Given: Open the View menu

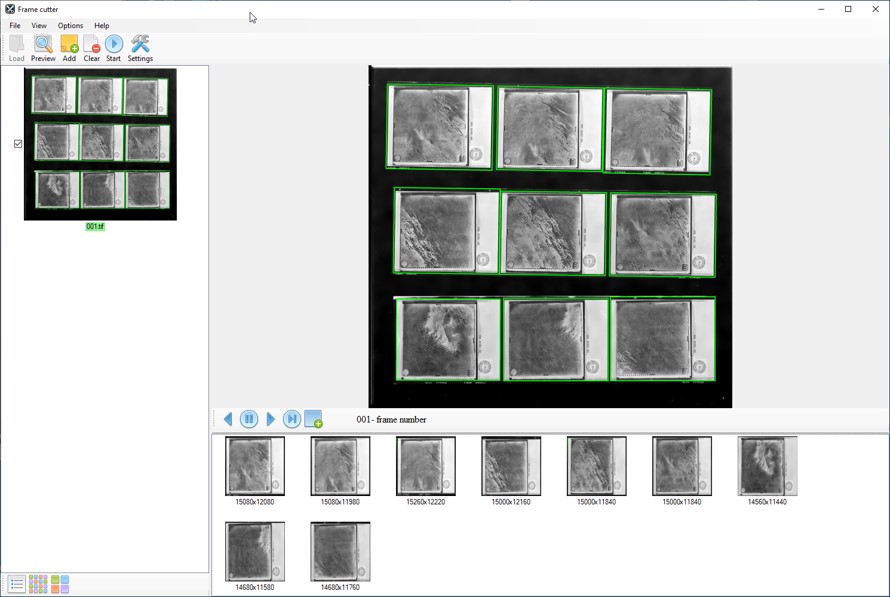Looking at the screenshot, I should pos(39,26).
